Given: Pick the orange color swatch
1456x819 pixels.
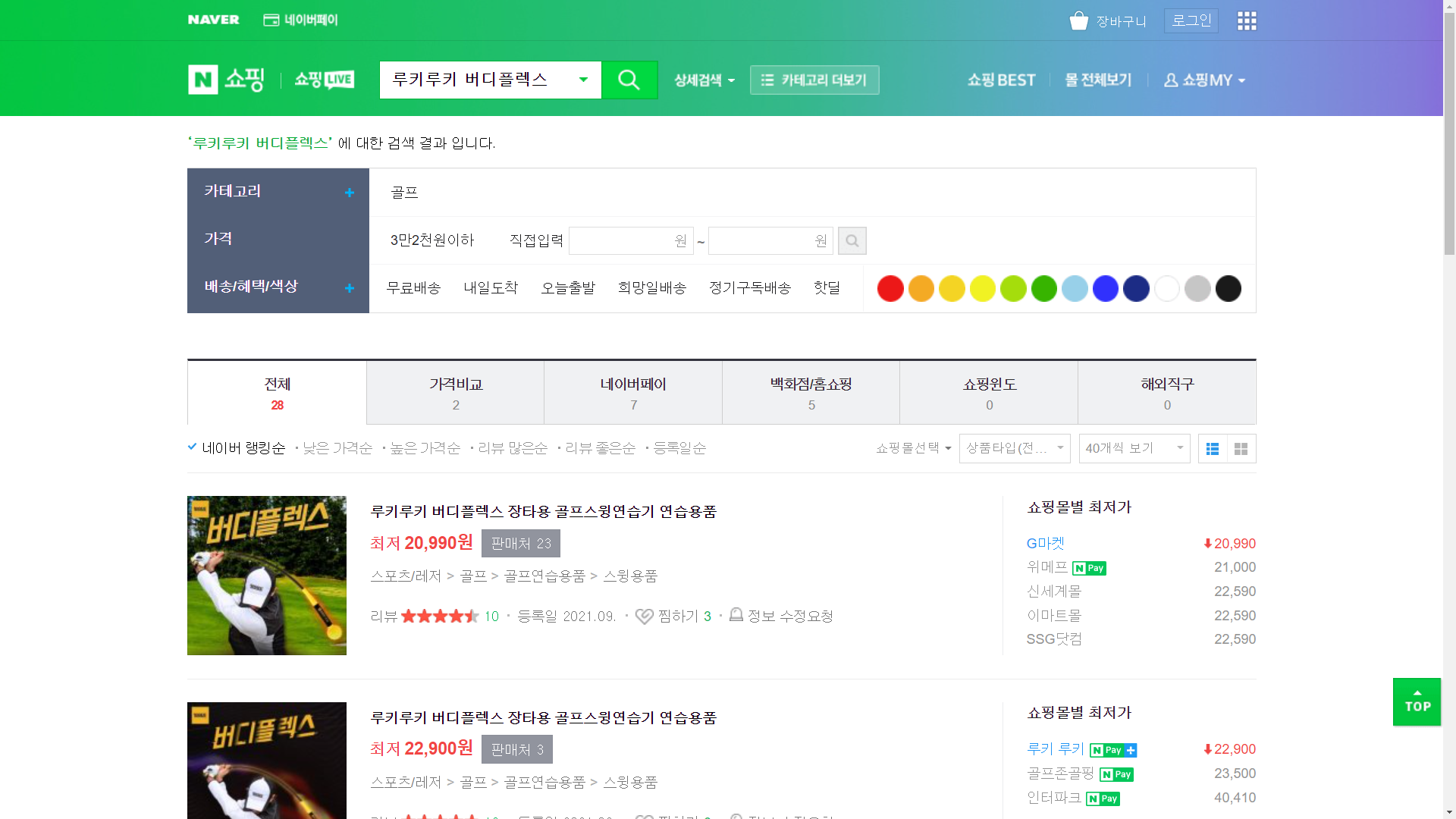Looking at the screenshot, I should pos(921,289).
